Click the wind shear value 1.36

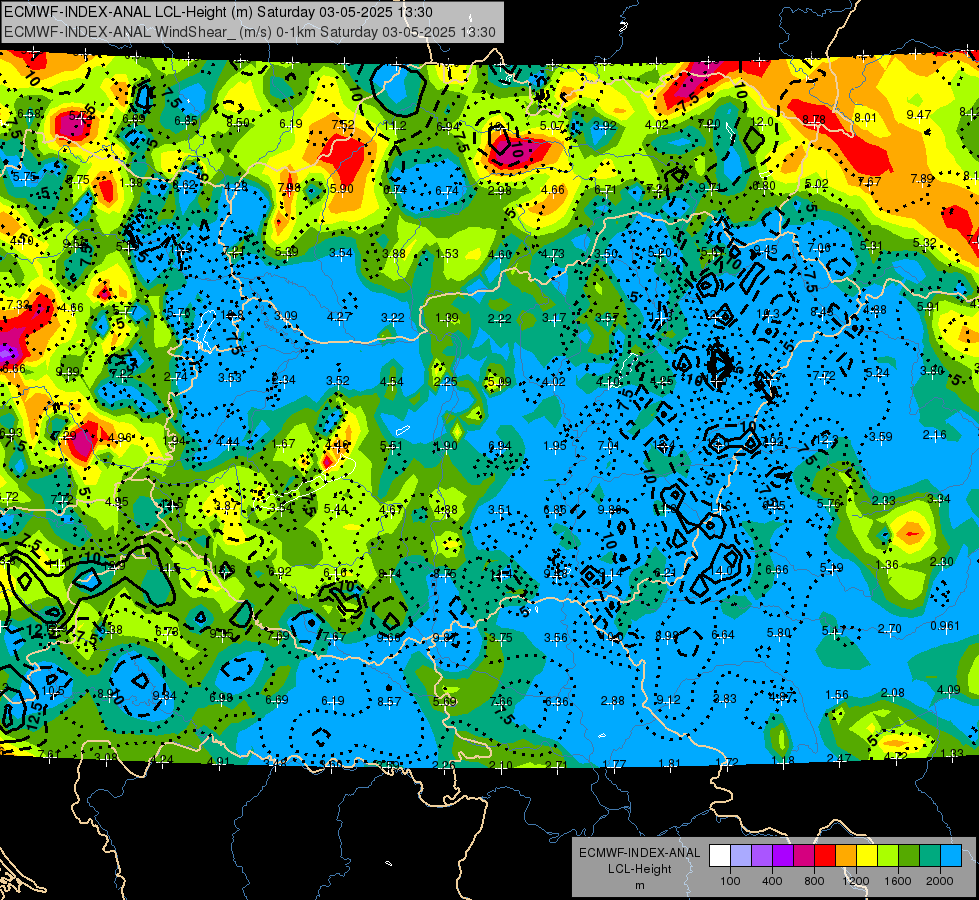pyautogui.click(x=887, y=565)
